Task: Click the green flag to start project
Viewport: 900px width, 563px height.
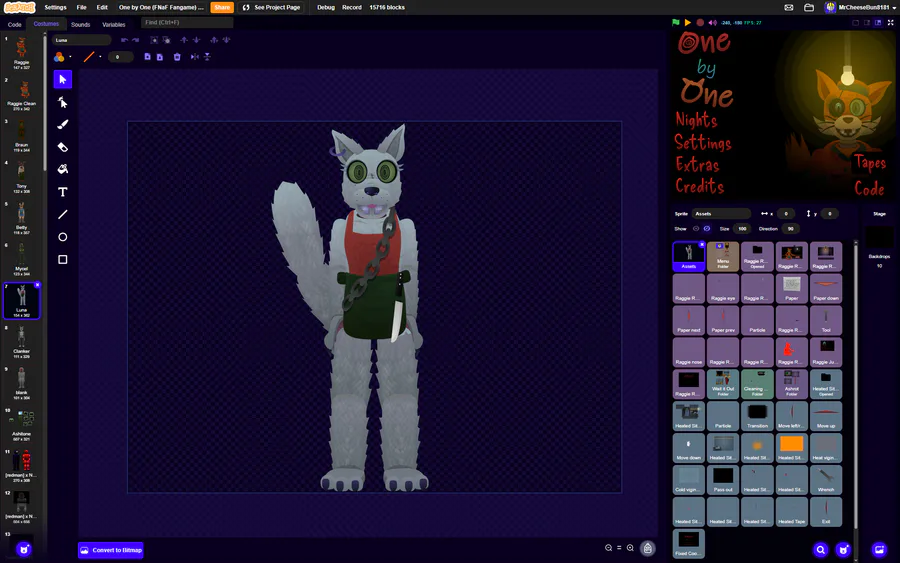Action: [676, 22]
